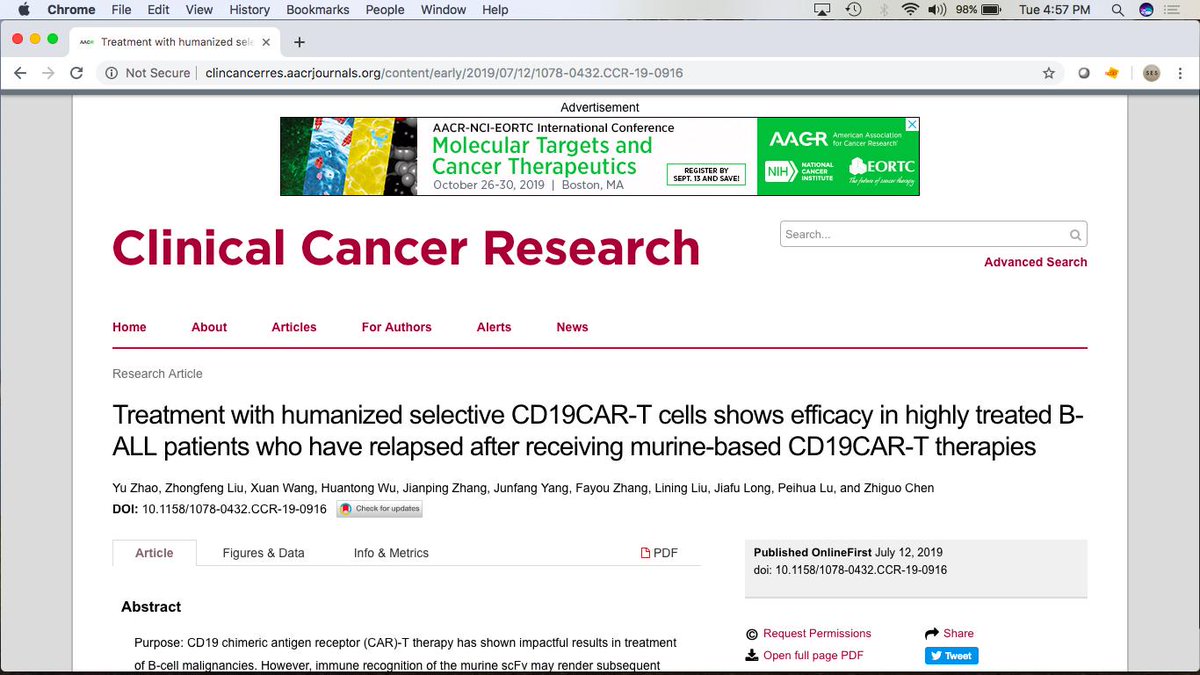The image size is (1200, 675).
Task: Click the Share arrow icon
Action: point(932,633)
